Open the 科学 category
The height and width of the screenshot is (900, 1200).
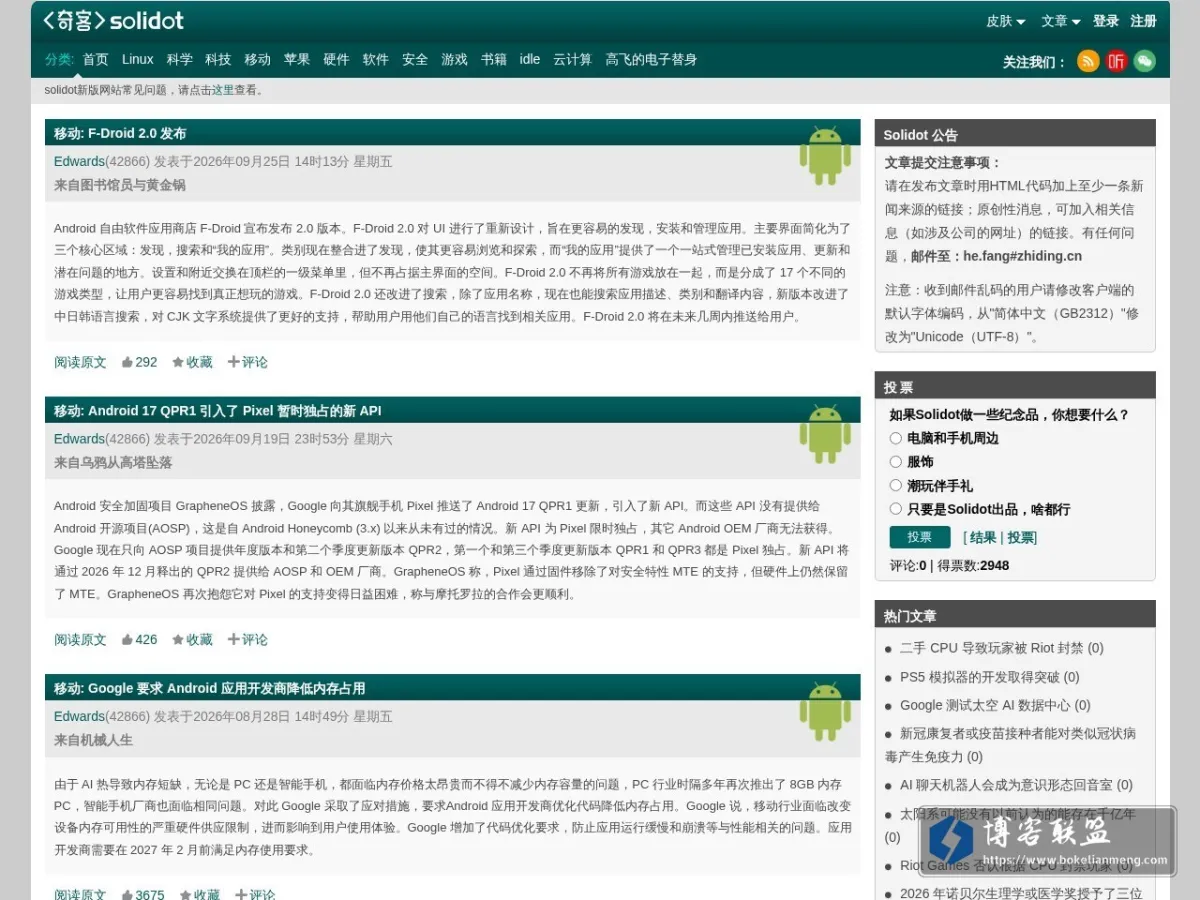tap(180, 59)
